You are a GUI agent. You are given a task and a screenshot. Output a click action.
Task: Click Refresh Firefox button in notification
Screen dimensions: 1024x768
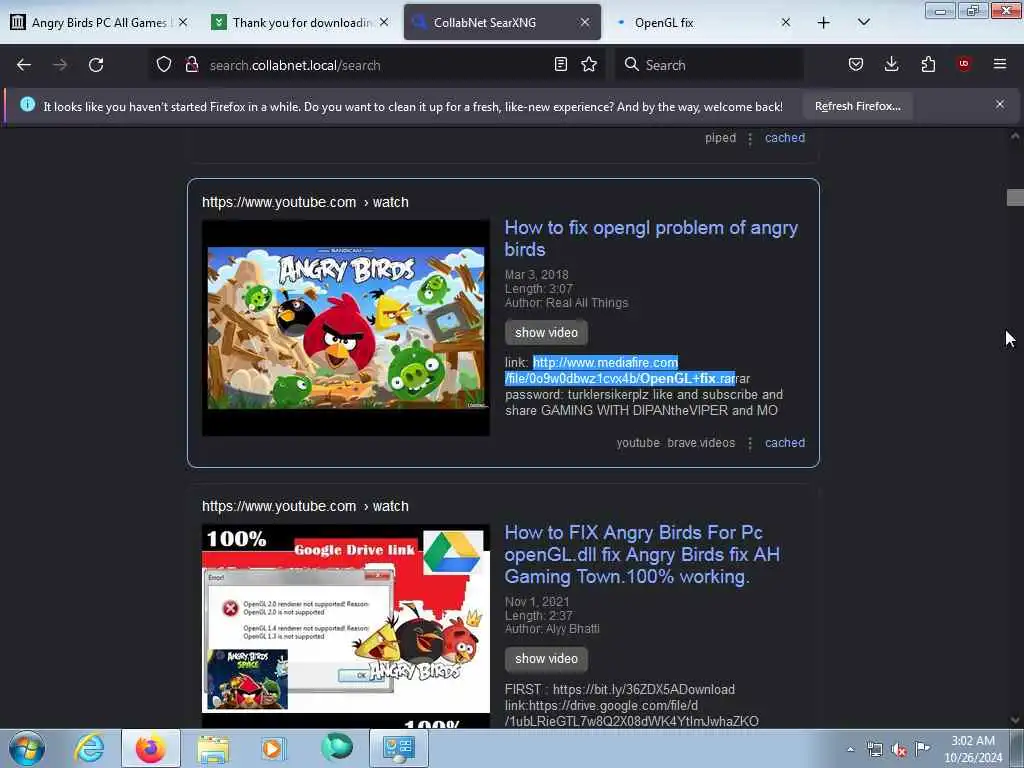point(857,106)
